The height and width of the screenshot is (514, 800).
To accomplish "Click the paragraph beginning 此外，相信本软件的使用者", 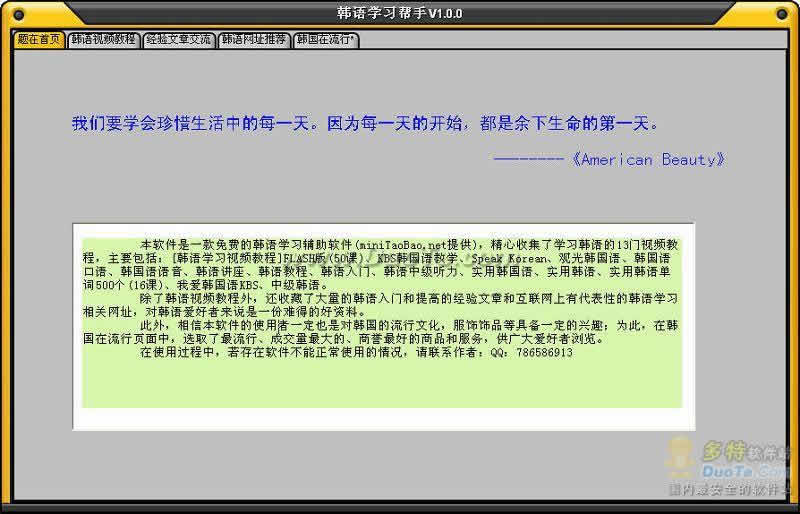I will pyautogui.click(x=381, y=332).
